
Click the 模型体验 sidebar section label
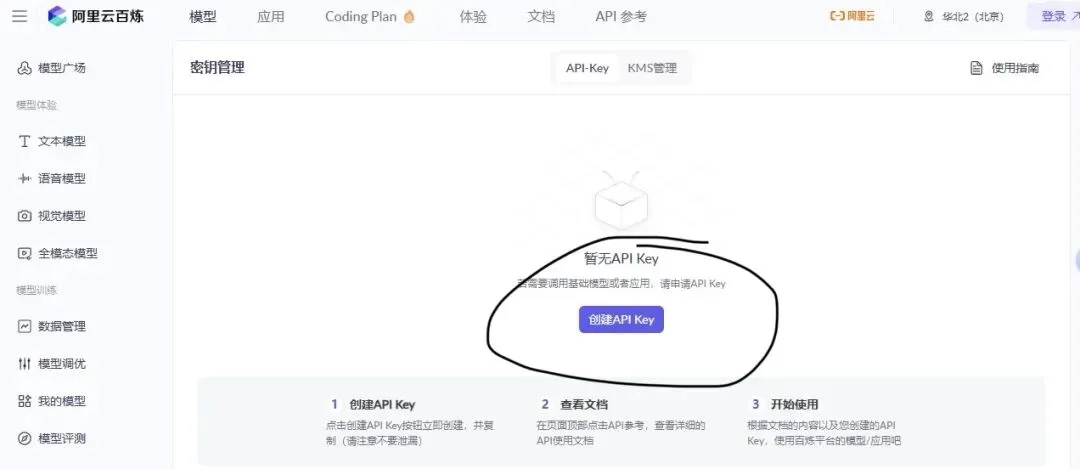[x=37, y=105]
